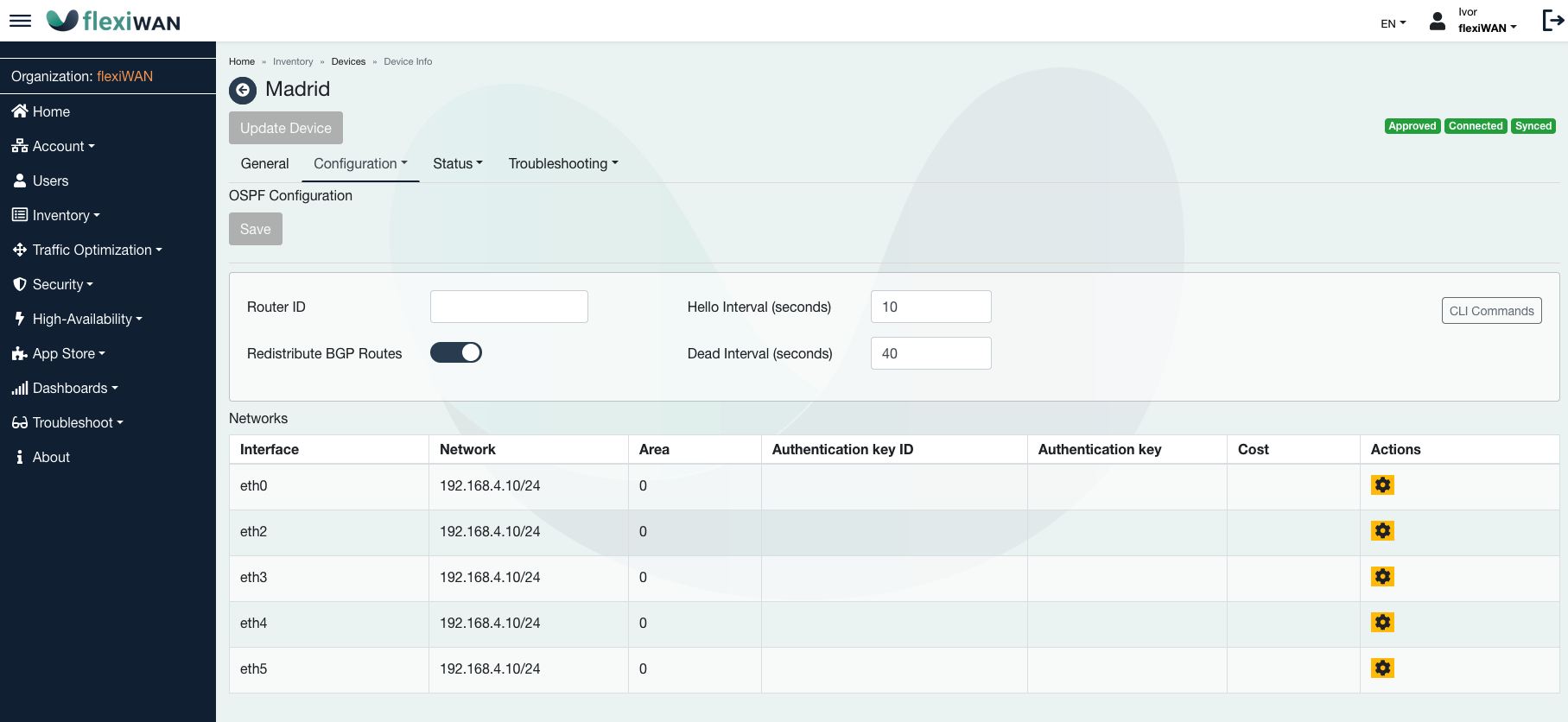Click the user profile icon
The image size is (1568, 722).
1438,22
